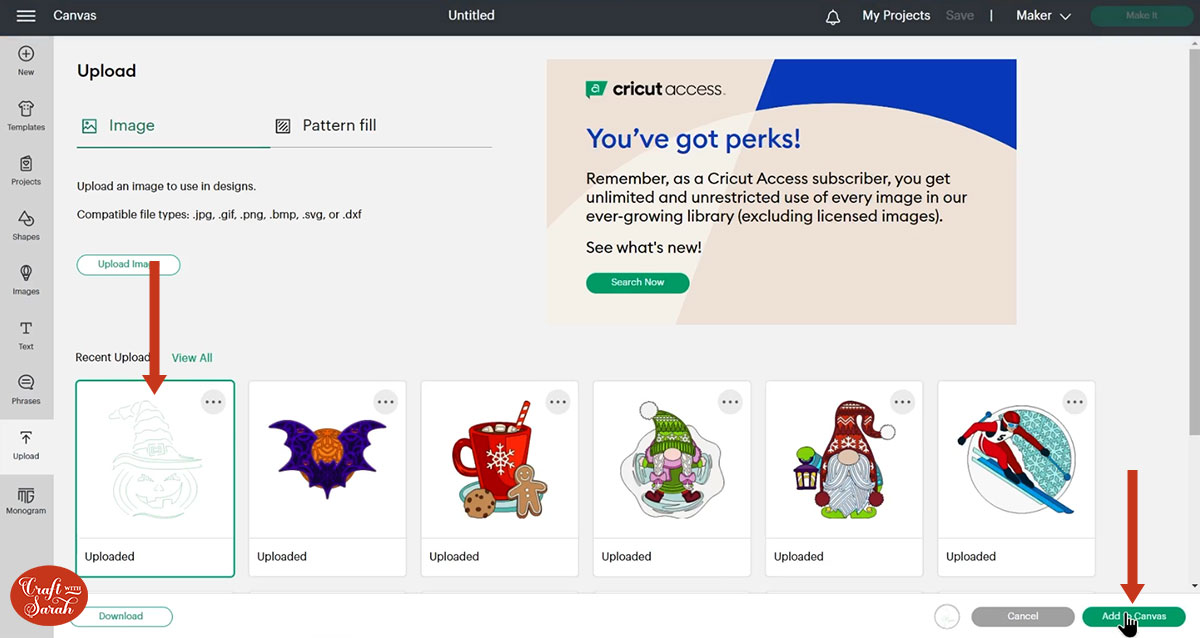1200x638 pixels.
Task: Select the Text tool
Action: (26, 335)
